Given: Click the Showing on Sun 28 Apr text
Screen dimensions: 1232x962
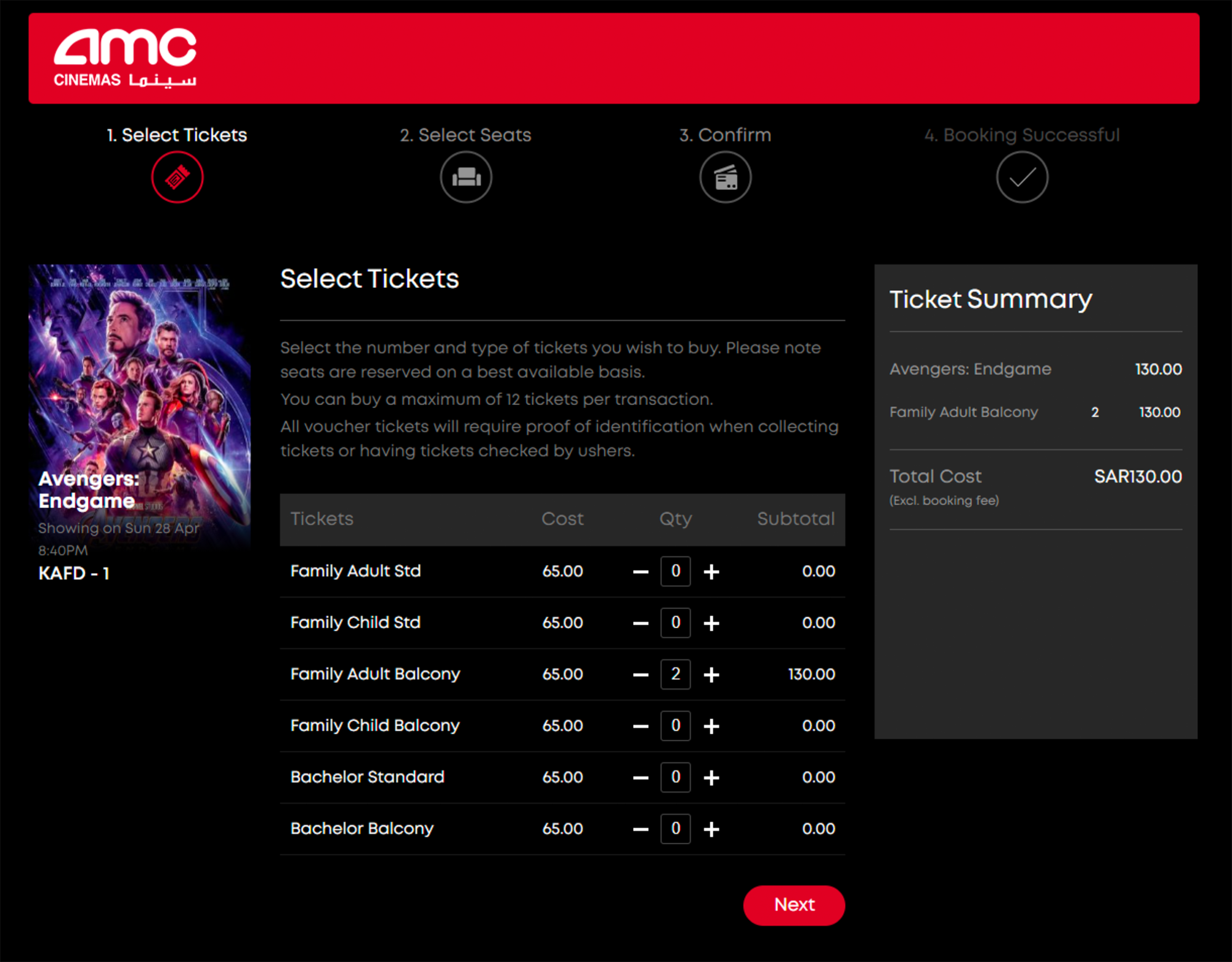Looking at the screenshot, I should click(x=119, y=528).
